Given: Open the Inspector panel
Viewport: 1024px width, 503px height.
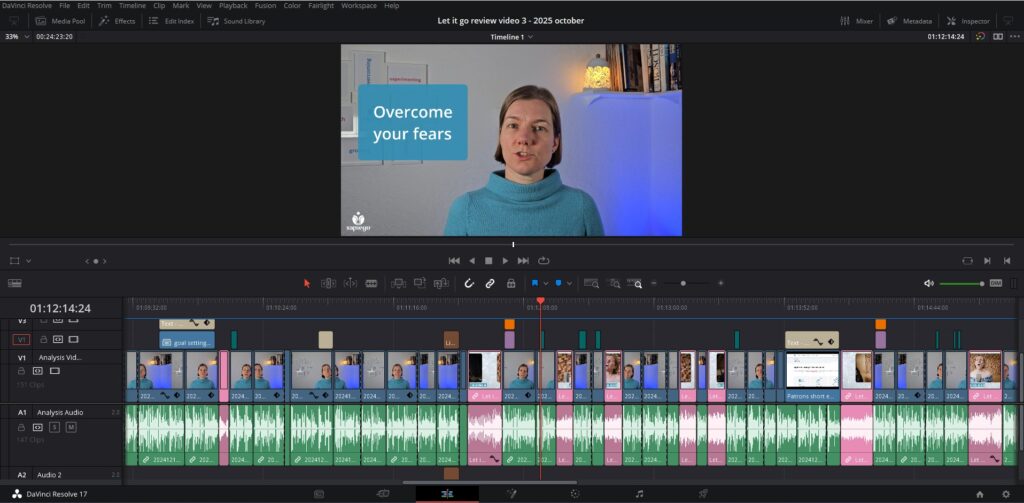Looking at the screenshot, I should point(968,21).
